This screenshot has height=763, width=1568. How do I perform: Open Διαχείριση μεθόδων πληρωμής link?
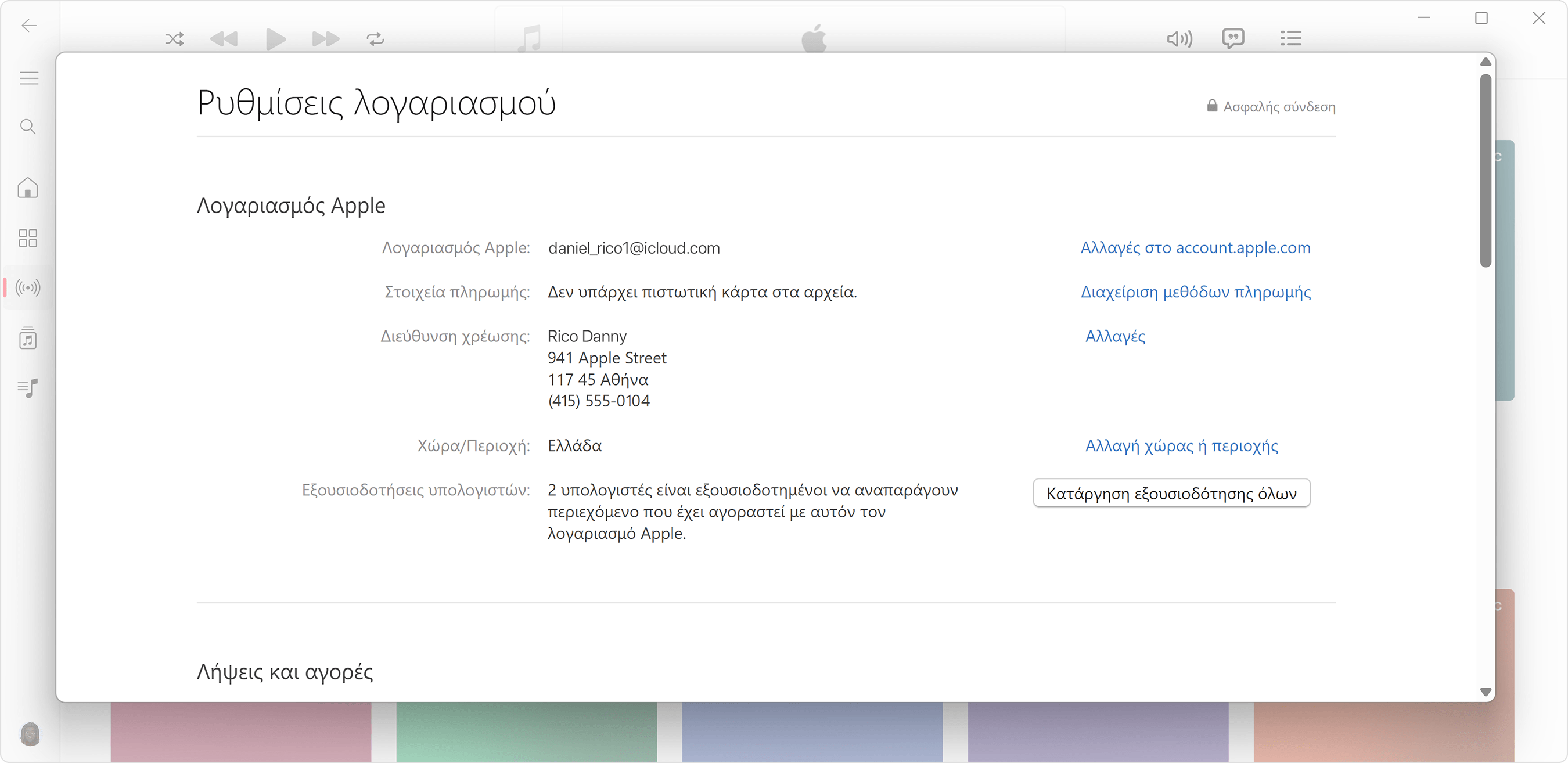[x=1196, y=292]
